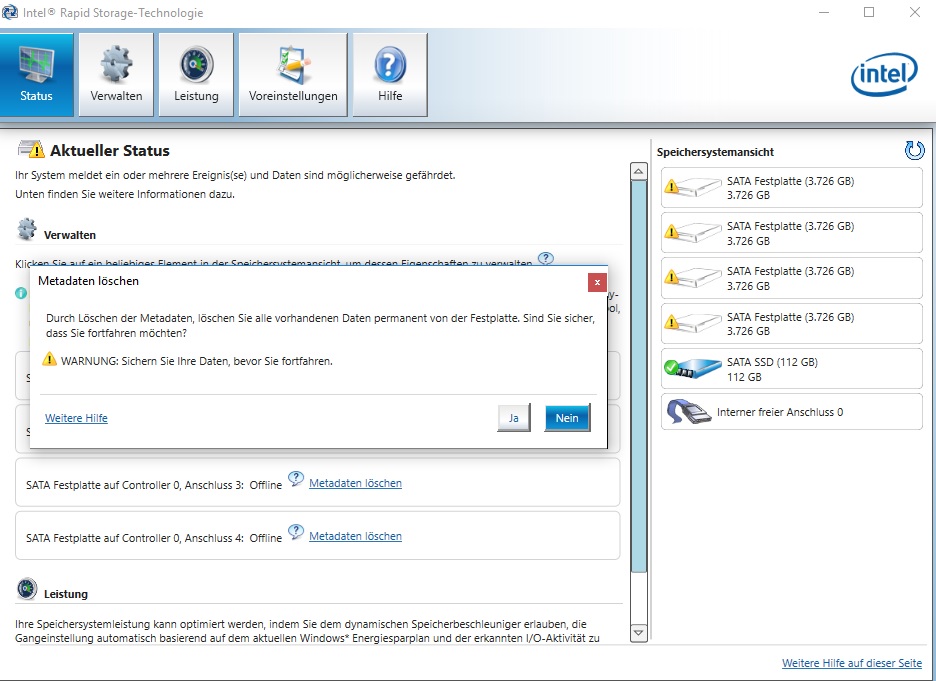The width and height of the screenshot is (936, 681).
Task: Click the green info icon behind dialog
Action: (x=21, y=293)
